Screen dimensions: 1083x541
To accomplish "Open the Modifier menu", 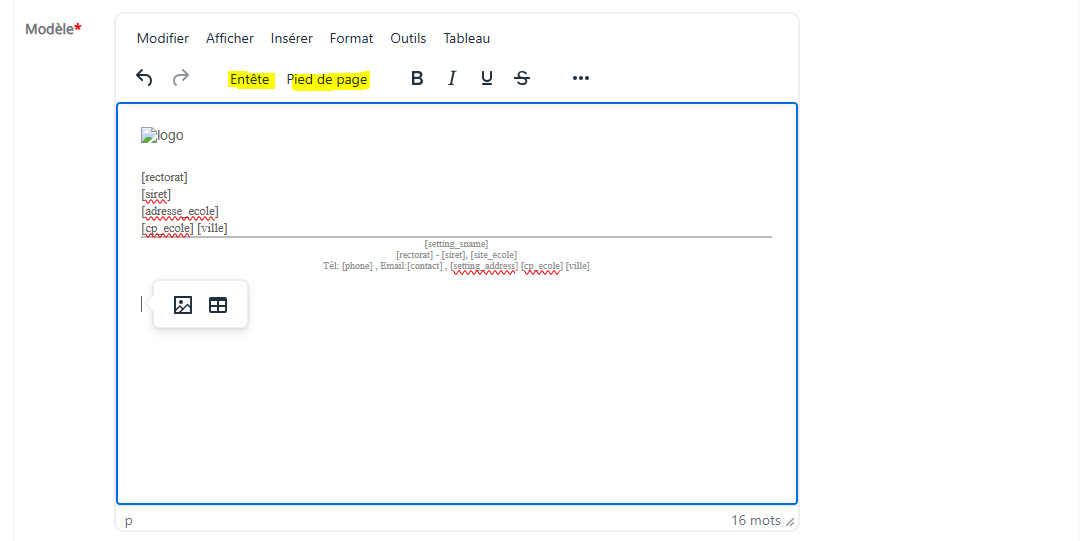I will (x=163, y=38).
